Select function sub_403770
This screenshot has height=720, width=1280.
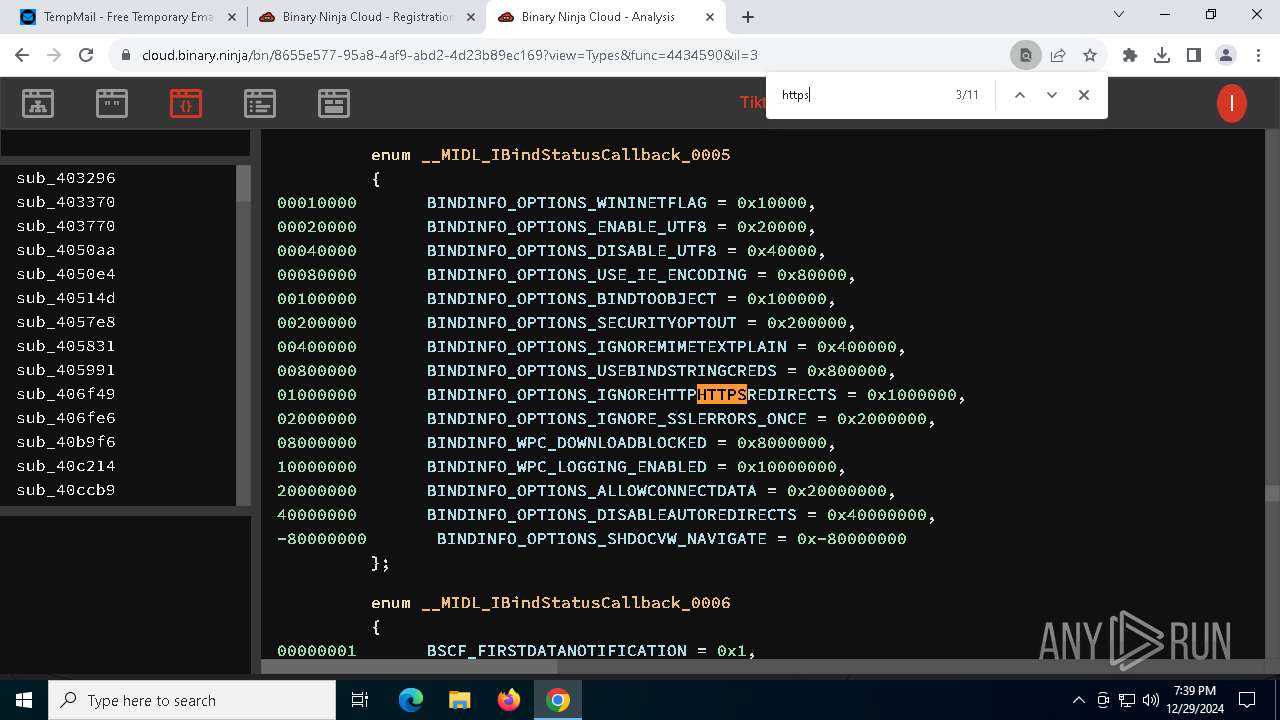(x=66, y=226)
